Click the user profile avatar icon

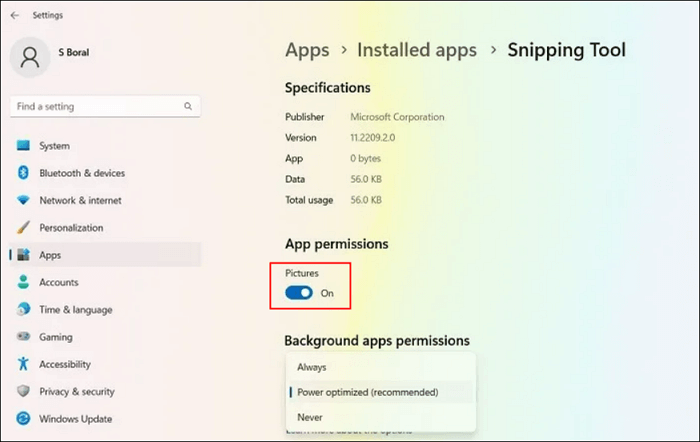coord(32,57)
